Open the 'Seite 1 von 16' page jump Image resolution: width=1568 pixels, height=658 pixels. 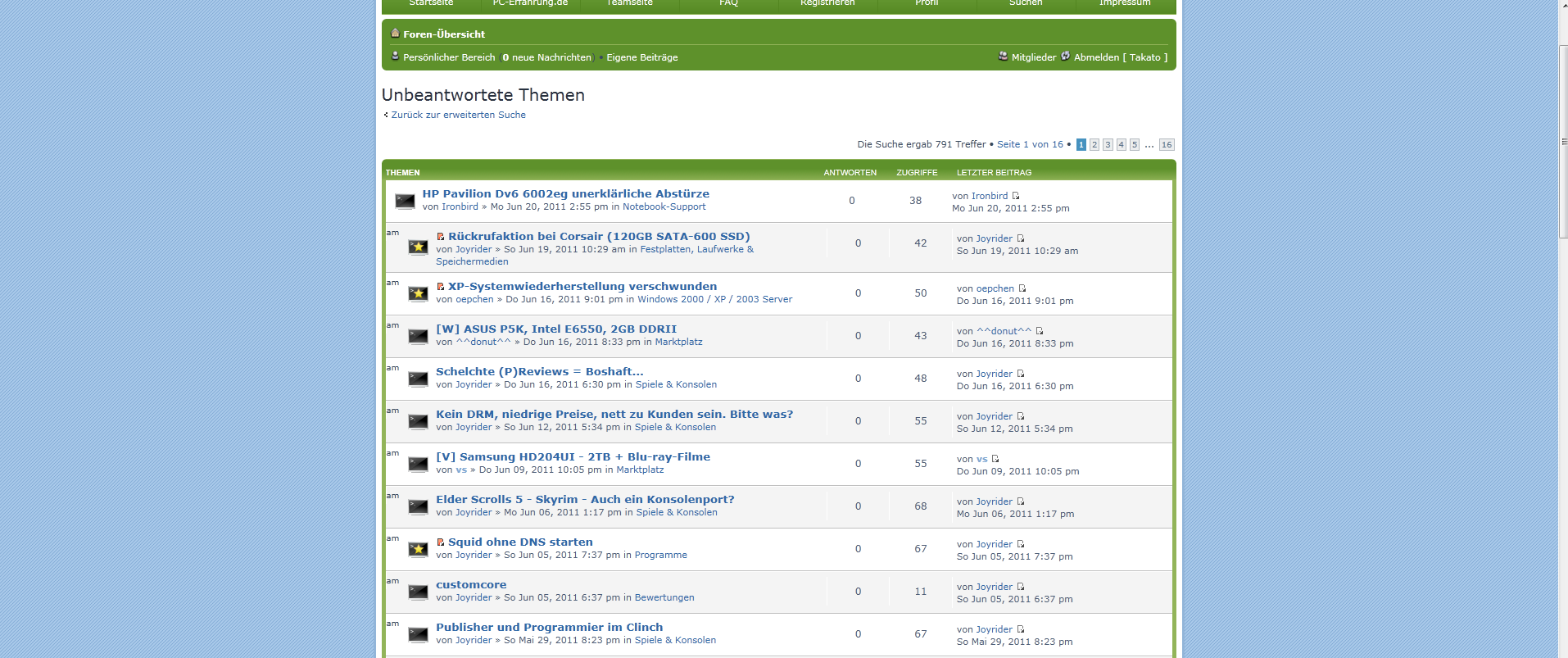tap(1030, 144)
